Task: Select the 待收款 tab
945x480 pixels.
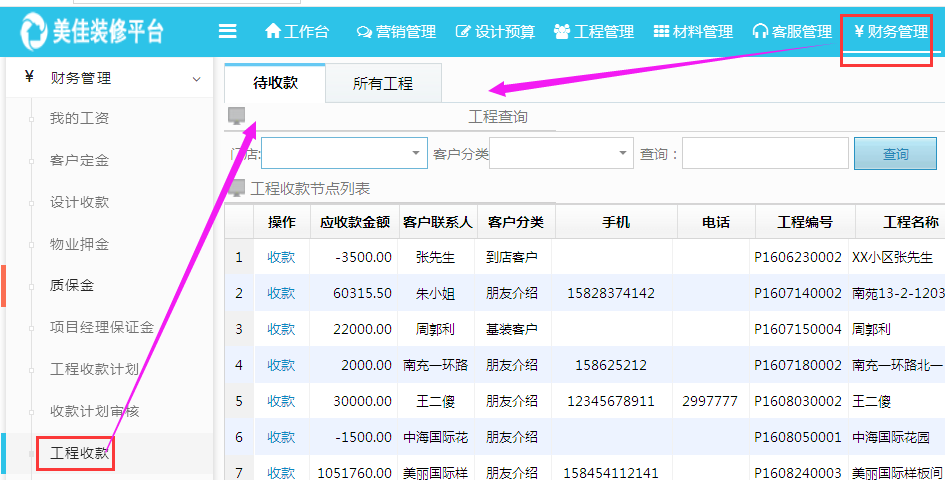Action: (x=275, y=84)
